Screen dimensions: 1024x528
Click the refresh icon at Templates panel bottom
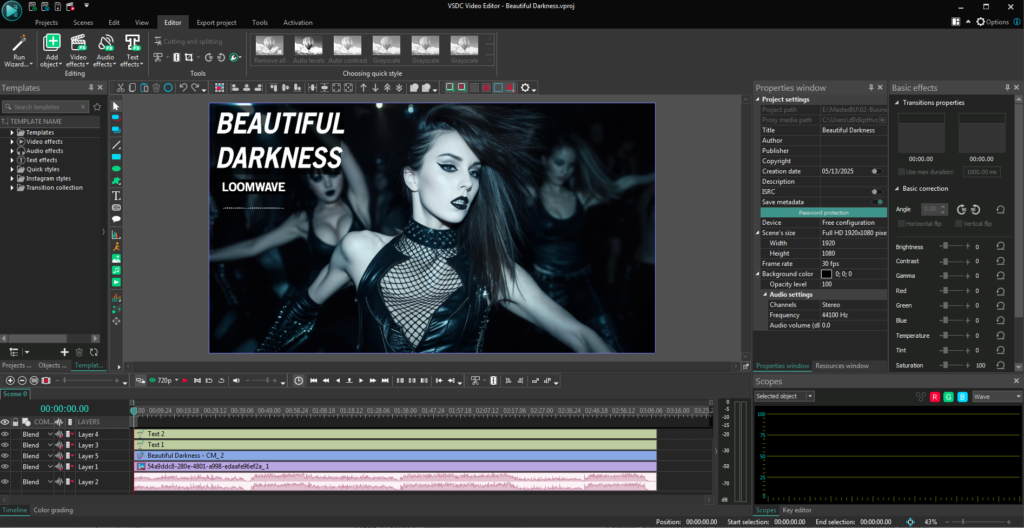point(93,352)
